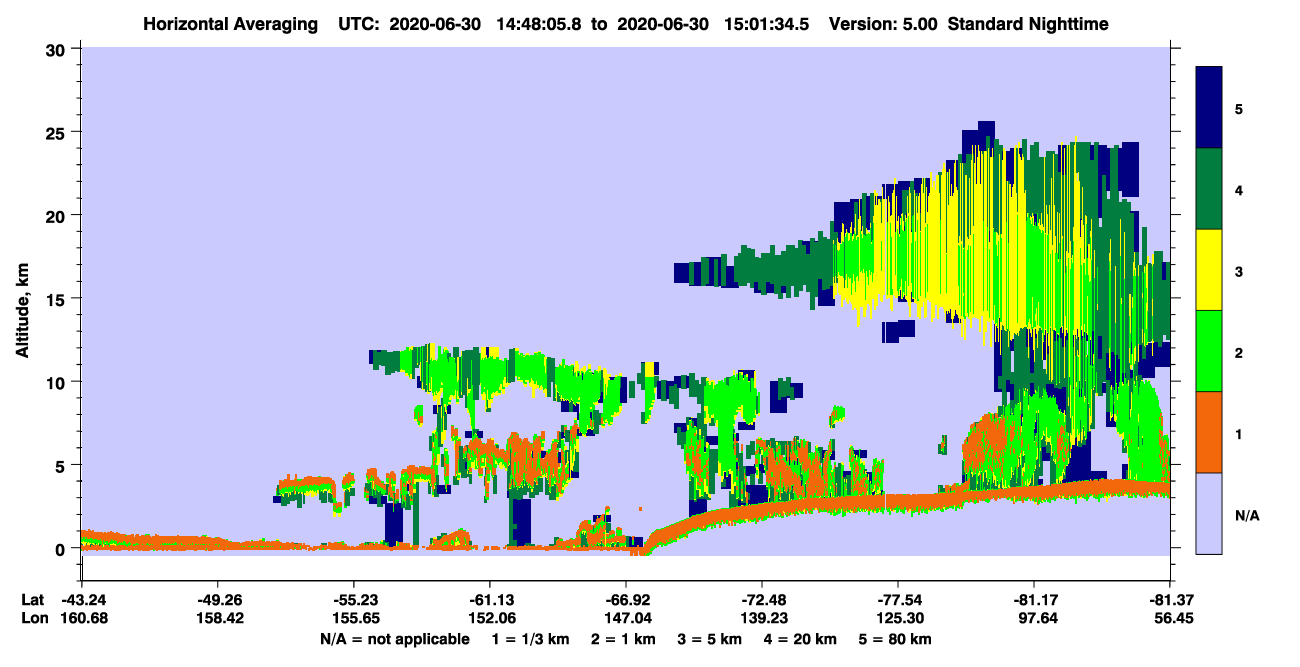Click the color bar label 5

tap(1238, 108)
